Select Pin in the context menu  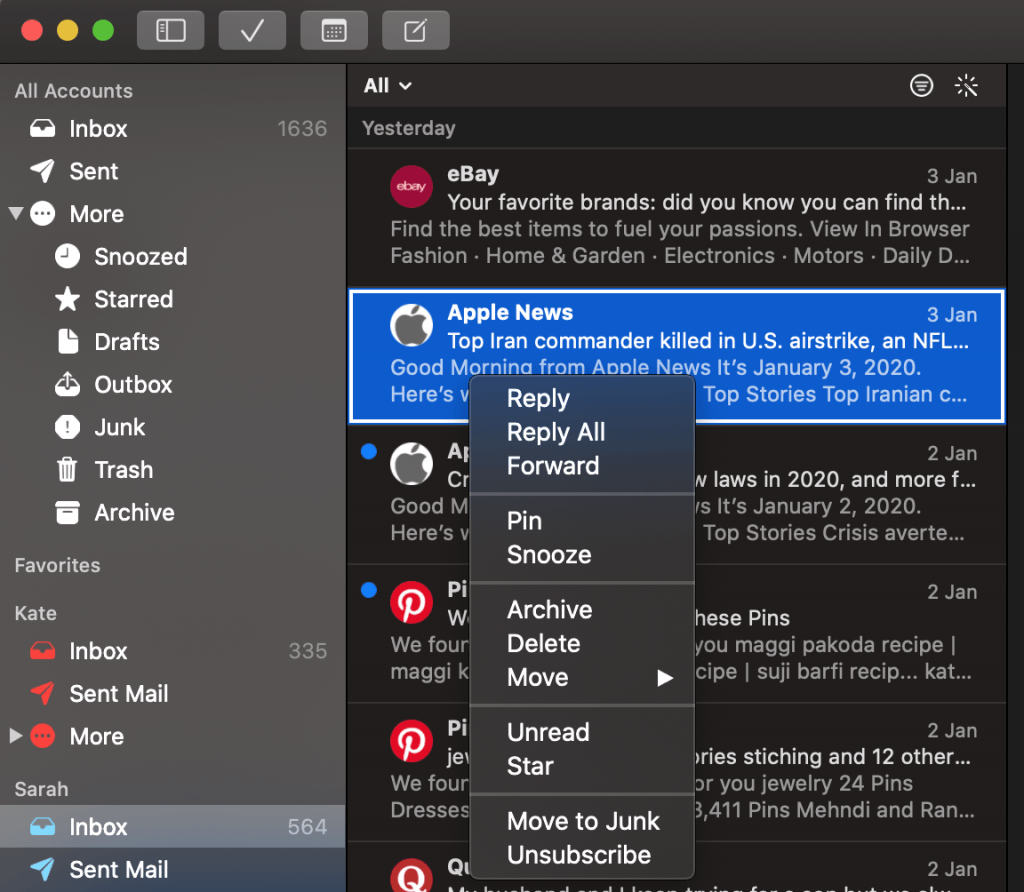582,521
